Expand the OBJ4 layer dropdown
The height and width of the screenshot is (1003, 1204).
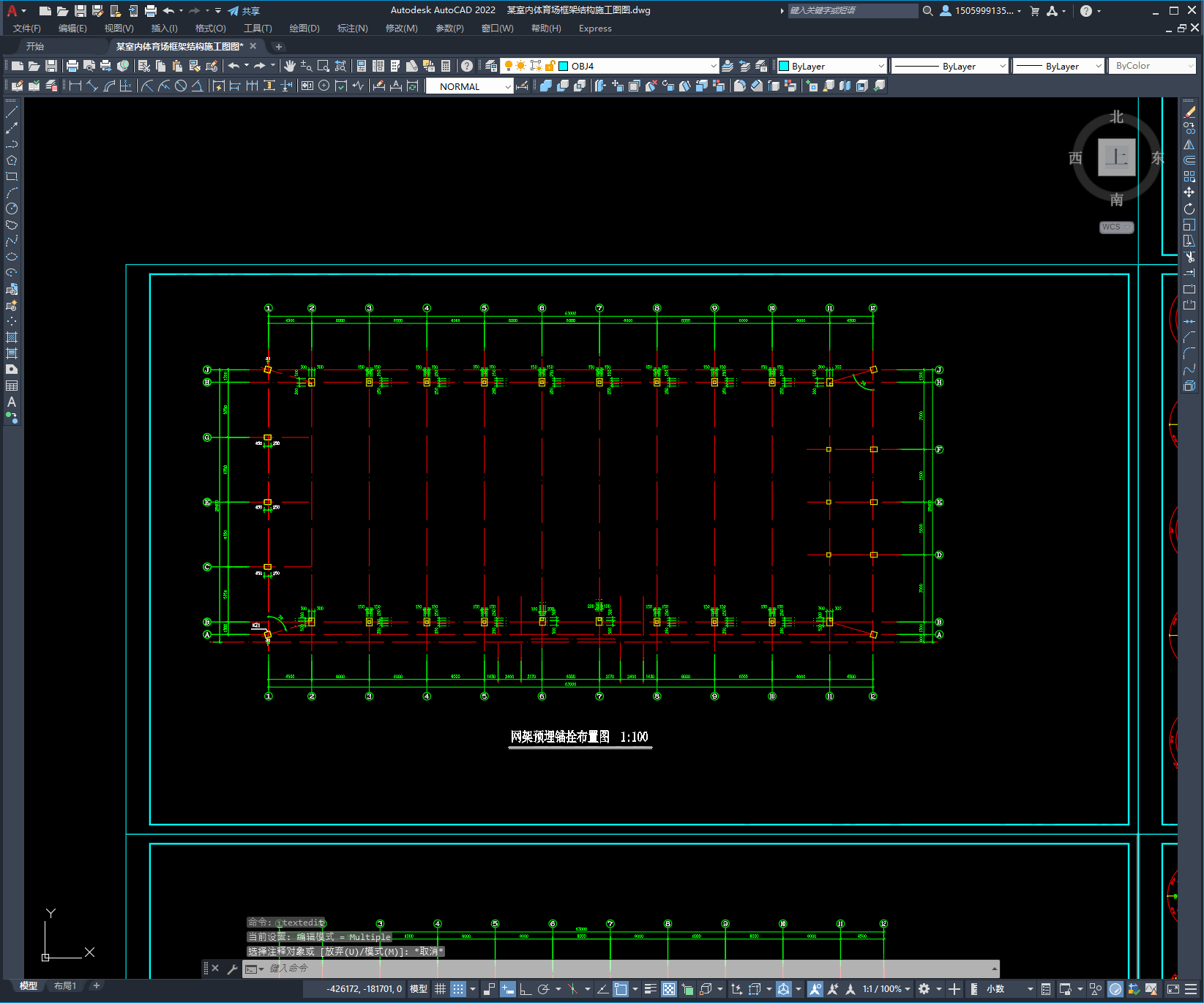(x=713, y=66)
